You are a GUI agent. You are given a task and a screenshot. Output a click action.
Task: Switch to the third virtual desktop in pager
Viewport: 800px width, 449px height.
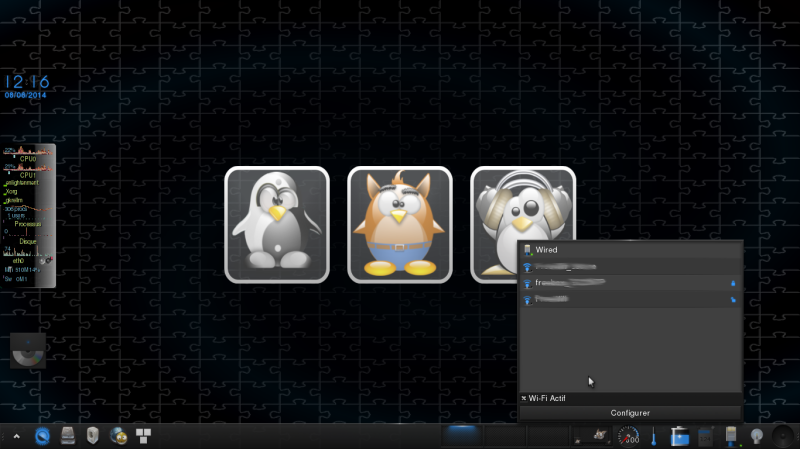[x=548, y=436]
